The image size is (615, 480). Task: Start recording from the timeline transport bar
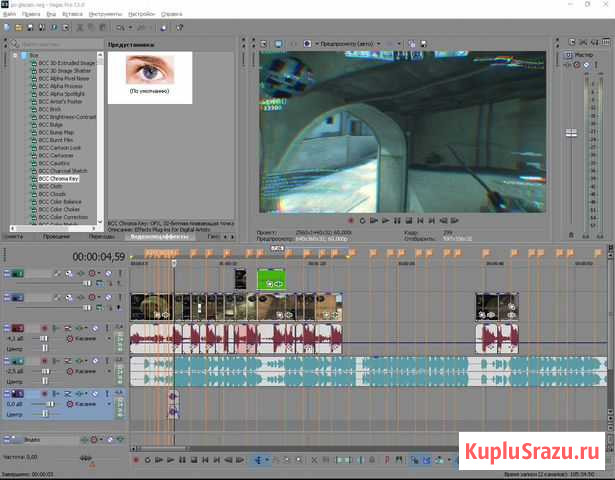pos(136,460)
